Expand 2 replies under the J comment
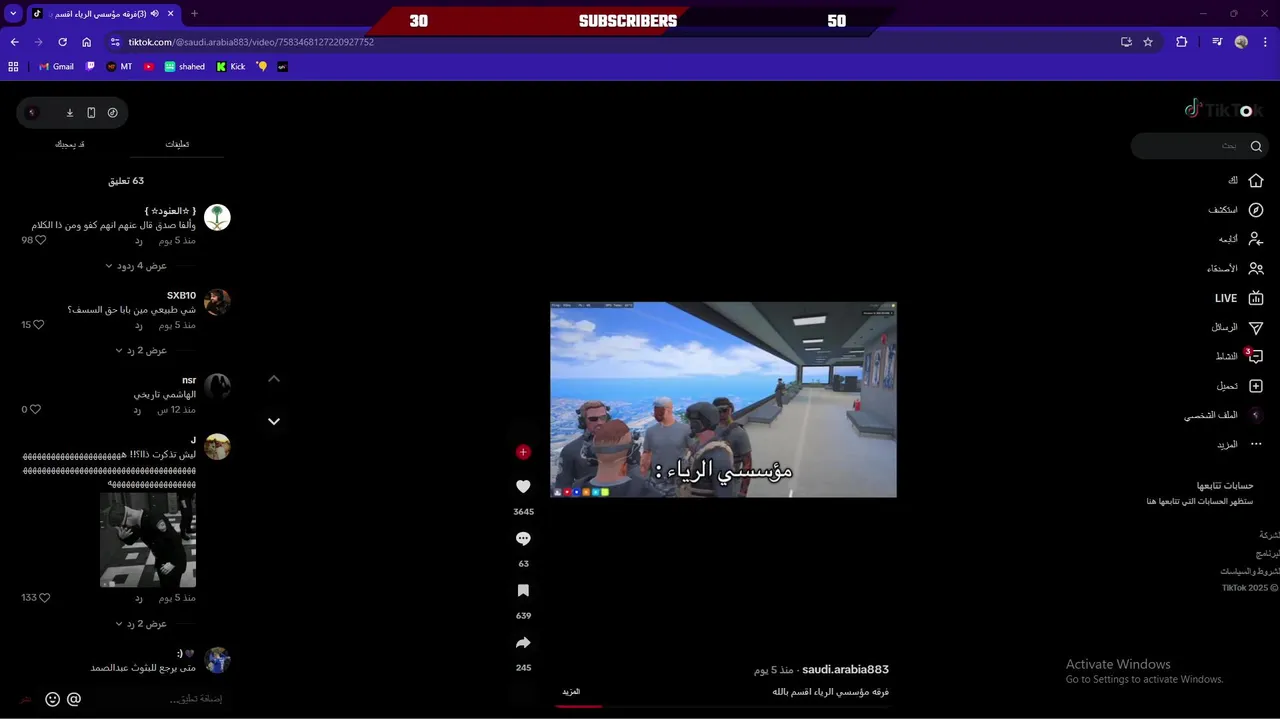The image size is (1280, 720). tap(141, 624)
